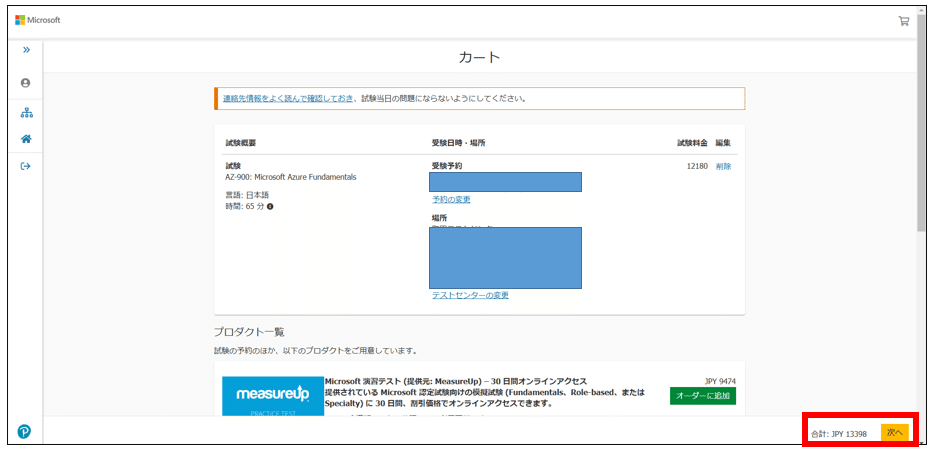Click the yellow 次へ button
935x450 pixels.
pyautogui.click(x=894, y=432)
